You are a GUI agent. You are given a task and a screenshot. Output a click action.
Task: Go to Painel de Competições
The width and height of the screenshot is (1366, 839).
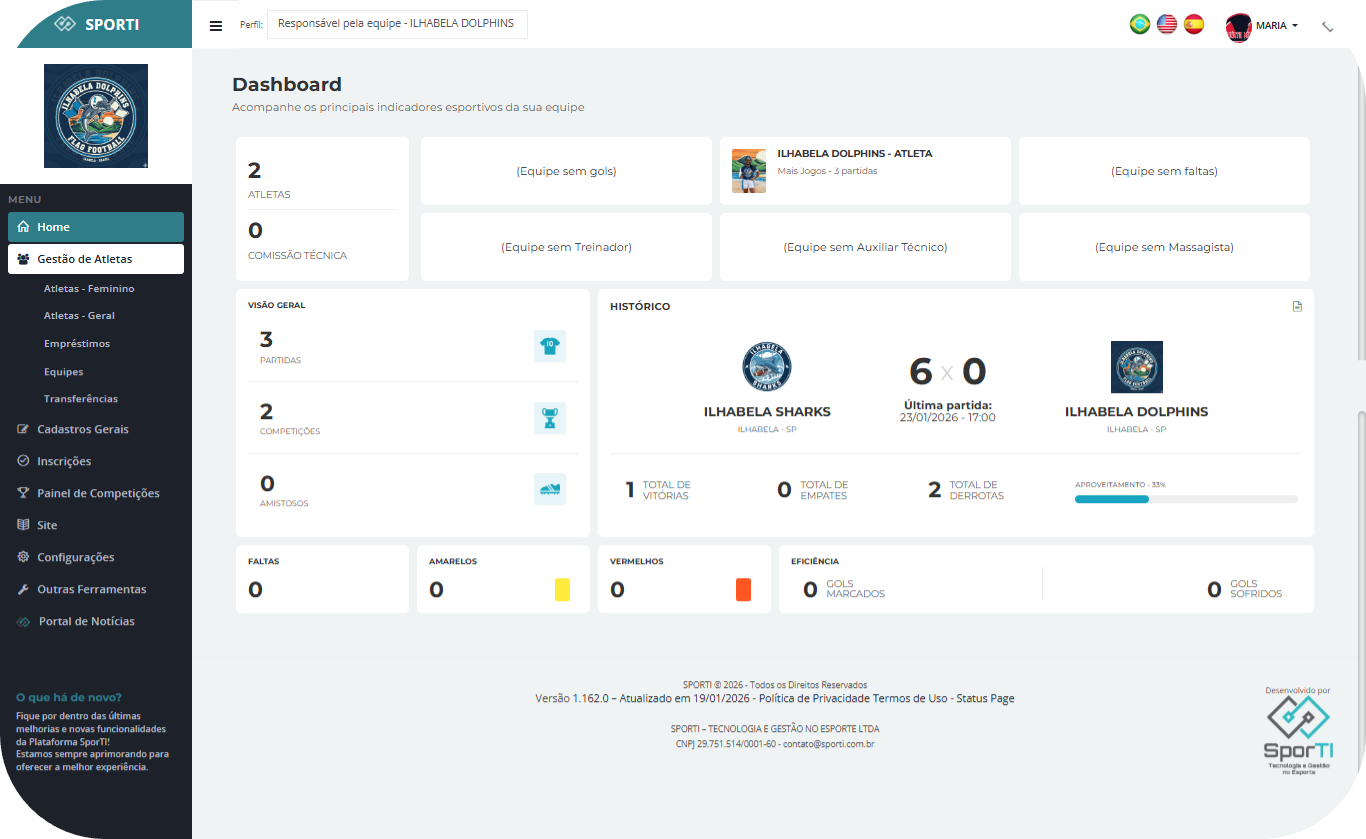pos(98,493)
